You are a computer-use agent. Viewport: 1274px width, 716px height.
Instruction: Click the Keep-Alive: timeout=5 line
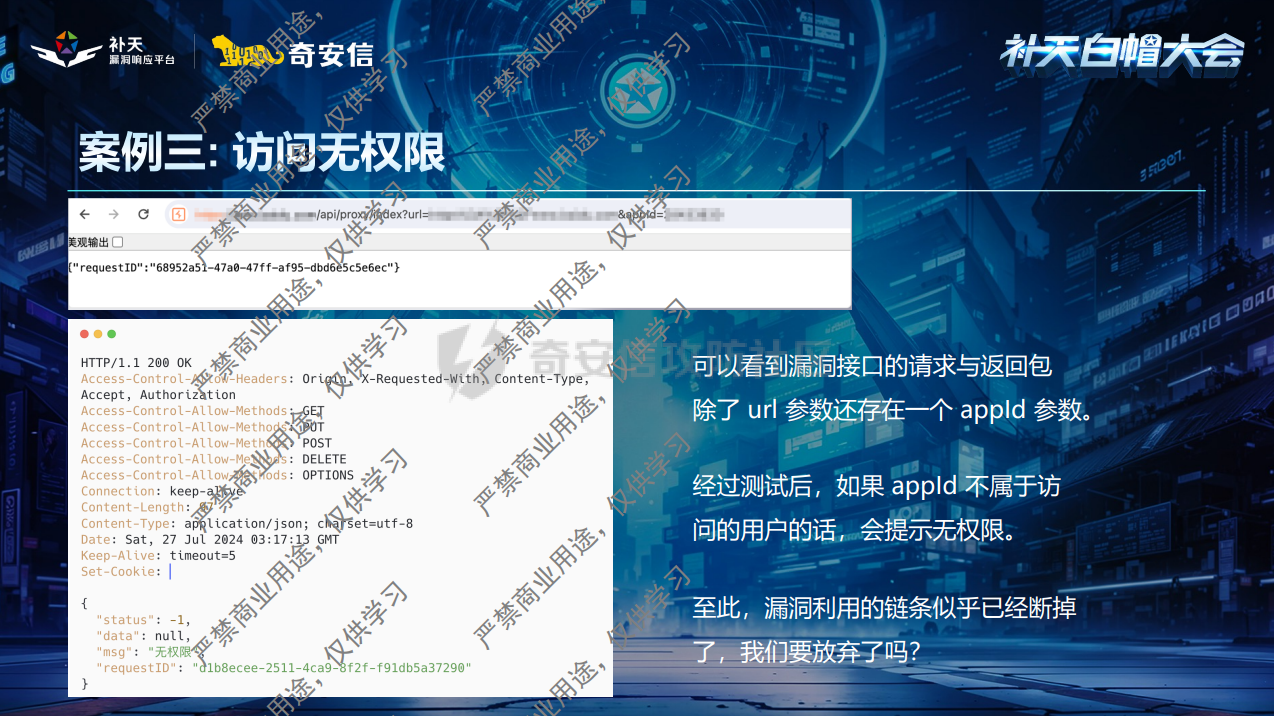click(x=158, y=555)
